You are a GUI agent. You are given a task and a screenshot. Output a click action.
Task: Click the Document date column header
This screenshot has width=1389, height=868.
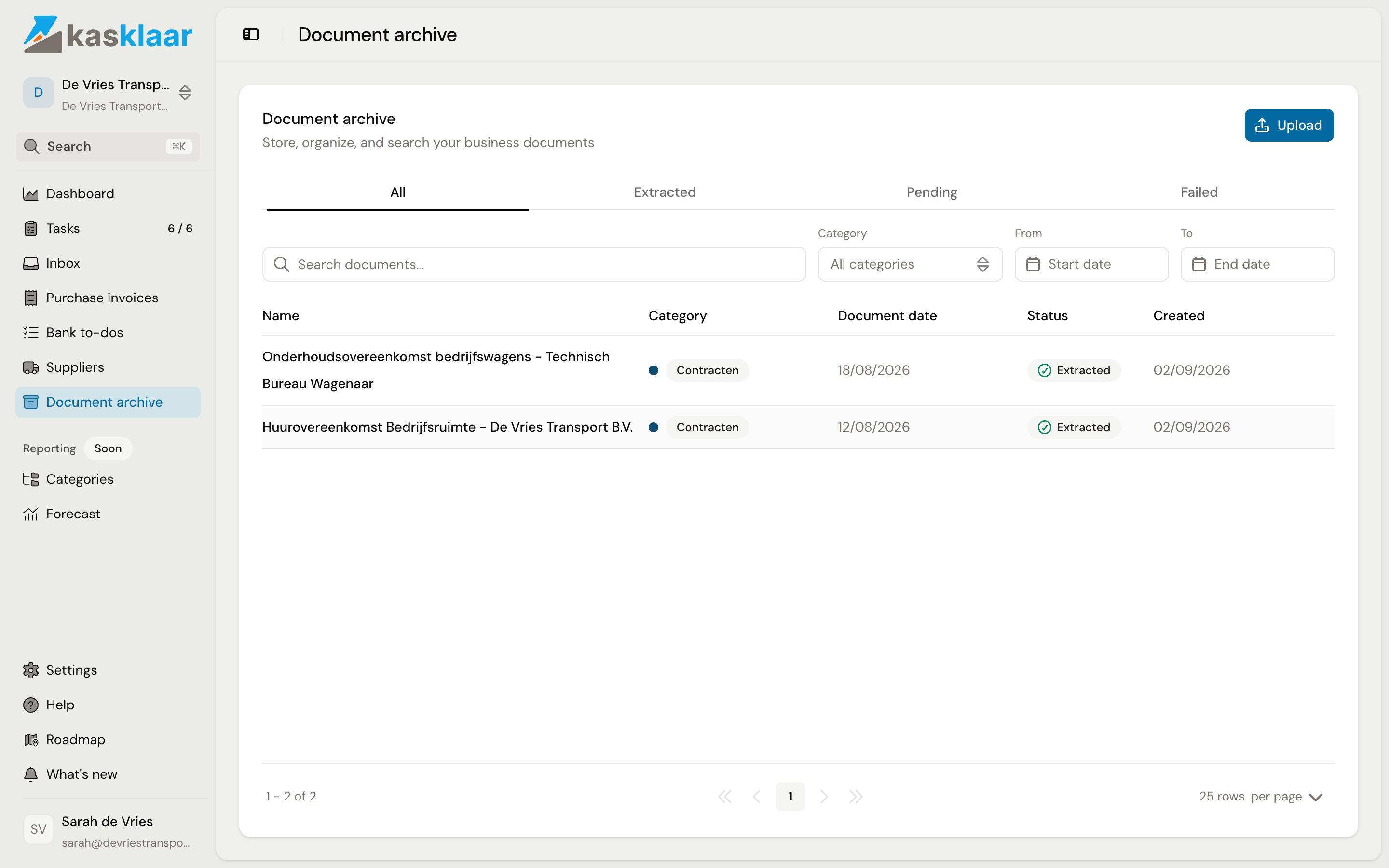[x=887, y=316]
